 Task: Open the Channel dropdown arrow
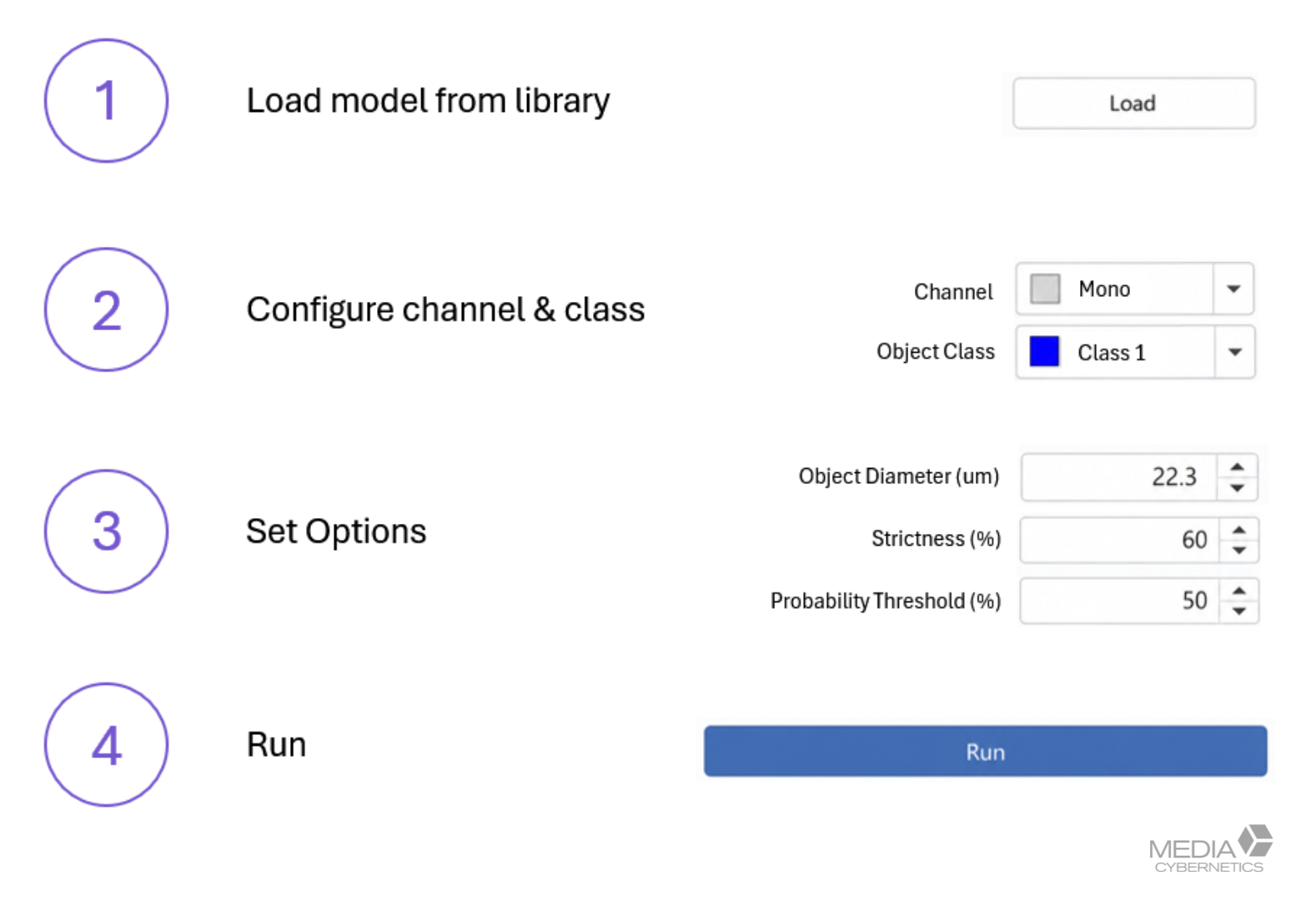coord(1233,289)
